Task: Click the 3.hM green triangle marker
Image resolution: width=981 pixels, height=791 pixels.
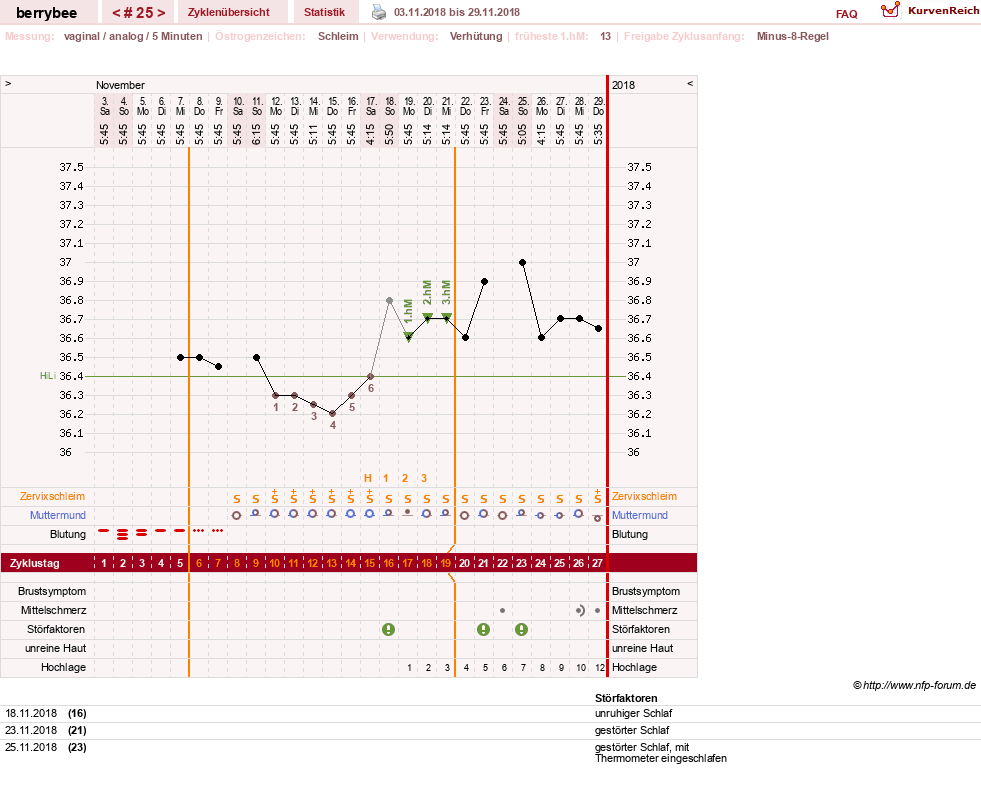Action: pyautogui.click(x=446, y=317)
